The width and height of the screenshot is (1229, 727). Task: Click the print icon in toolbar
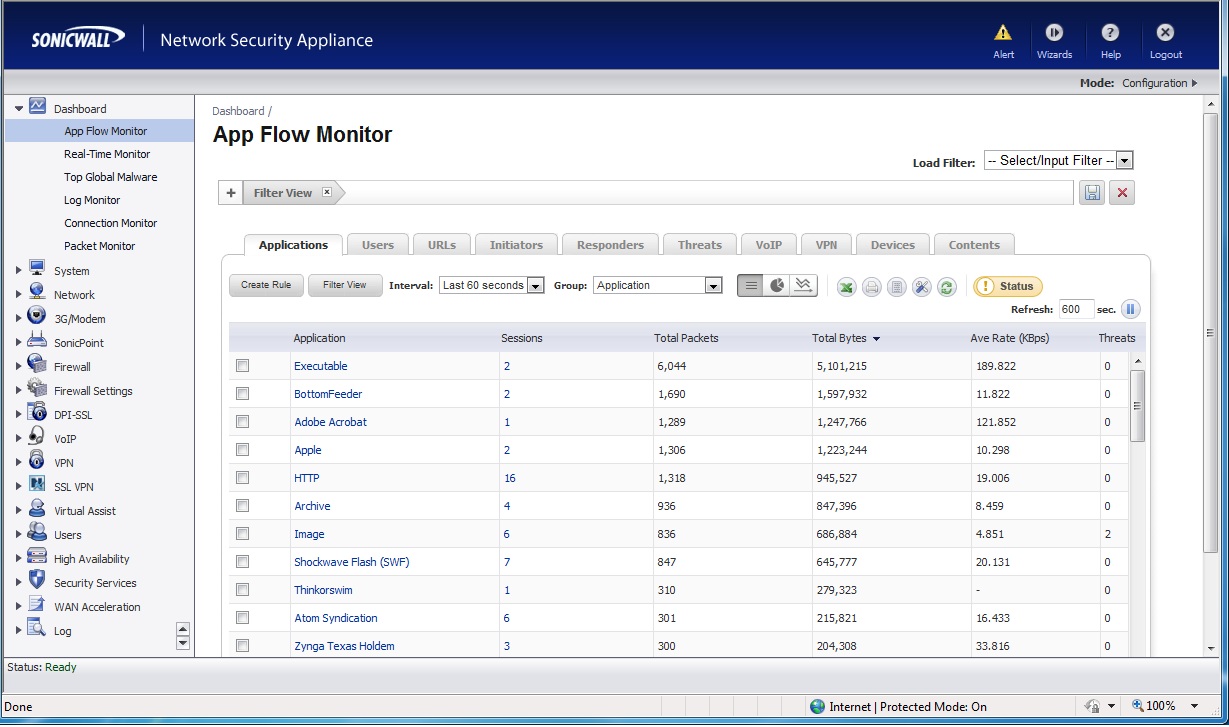[x=871, y=287]
